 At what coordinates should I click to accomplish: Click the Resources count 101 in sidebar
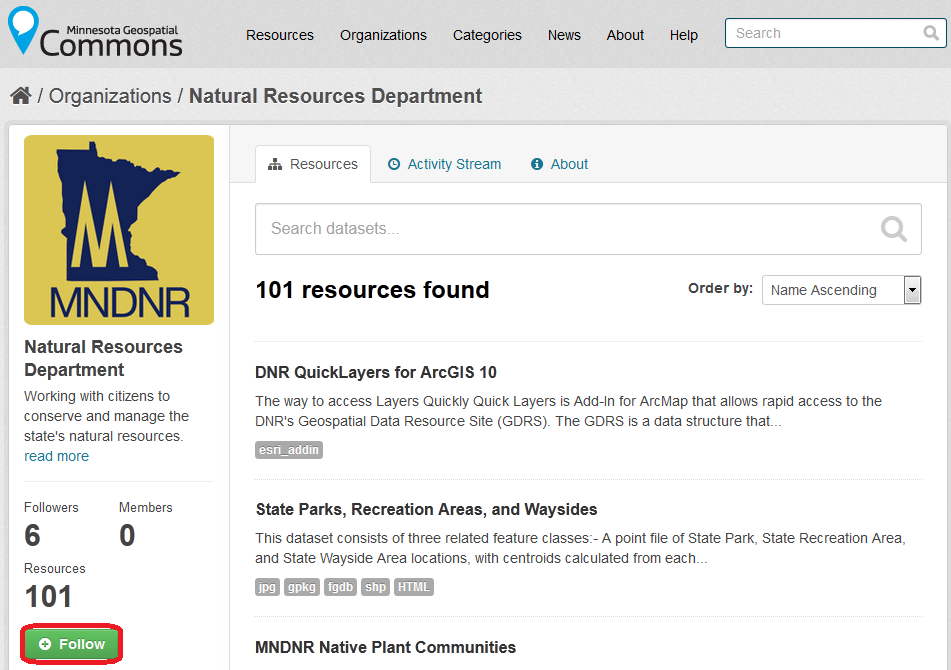pos(49,597)
